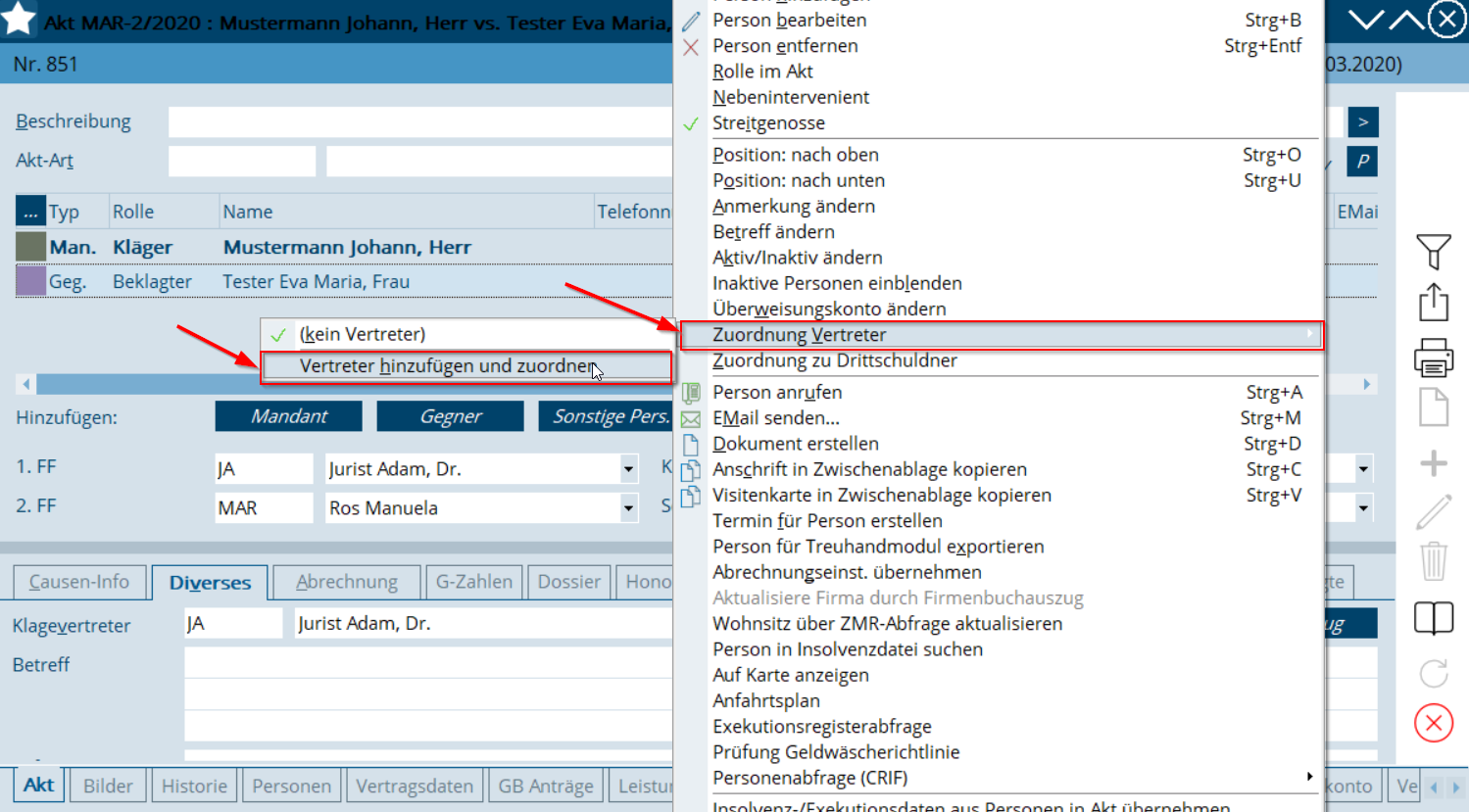This screenshot has height=812, width=1469.
Task: Click the plus add icon in sidebar
Action: click(1433, 462)
